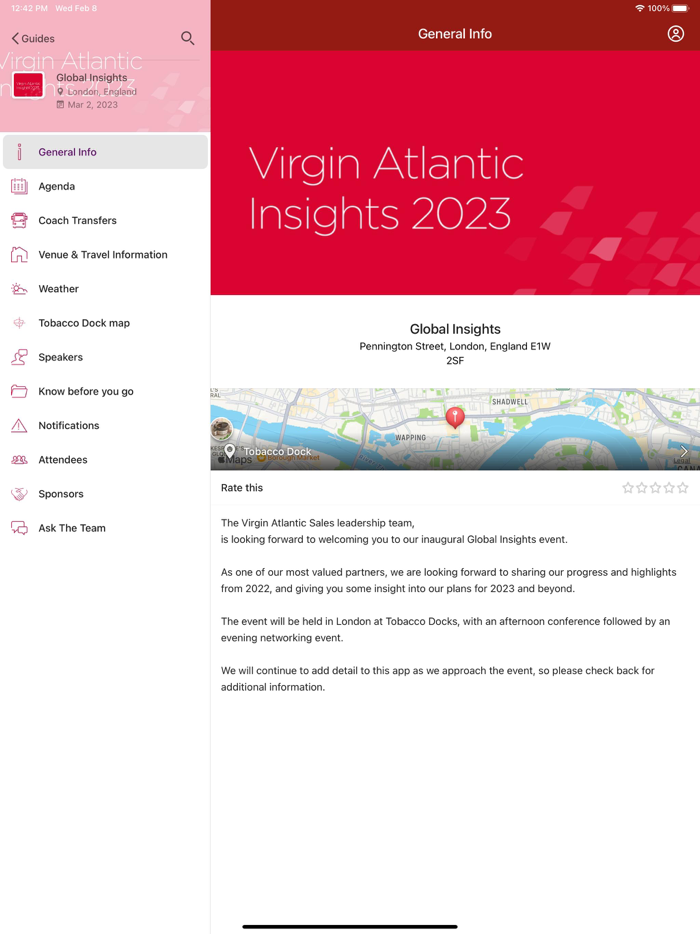The image size is (700, 934).
Task: Click the Tobacco Dock map label
Action: pos(278,452)
